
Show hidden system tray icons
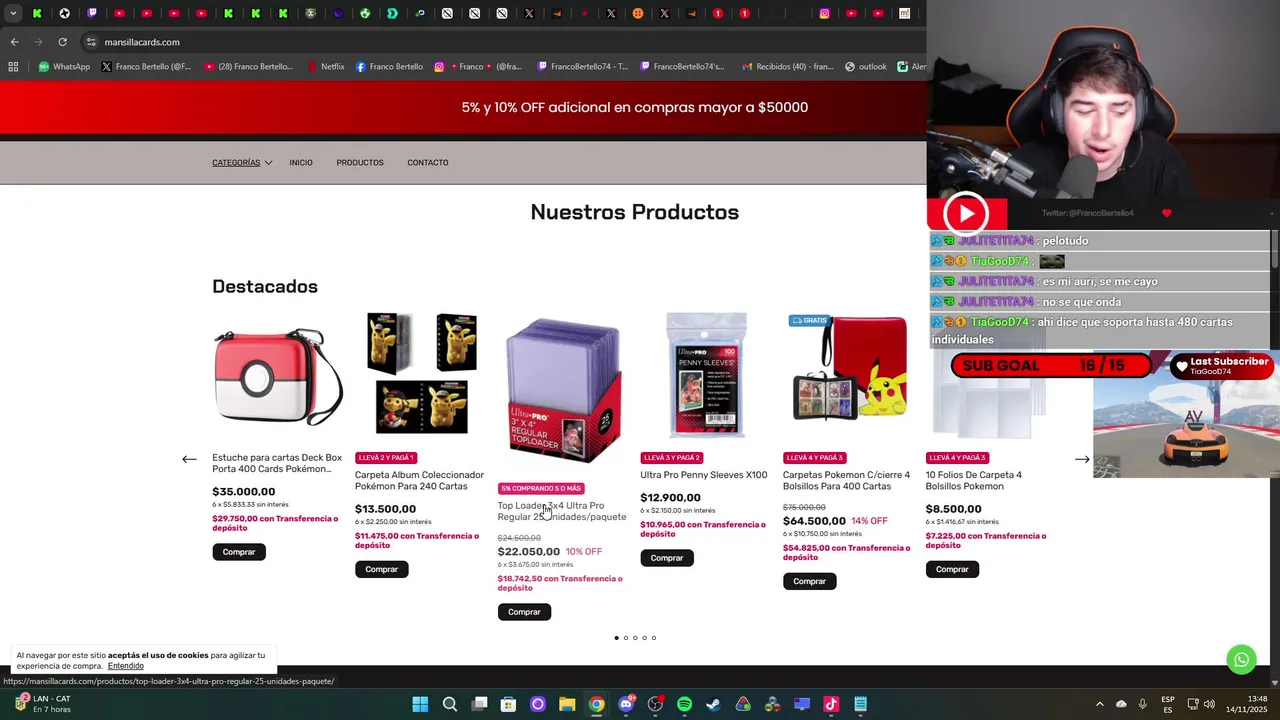click(x=1099, y=704)
